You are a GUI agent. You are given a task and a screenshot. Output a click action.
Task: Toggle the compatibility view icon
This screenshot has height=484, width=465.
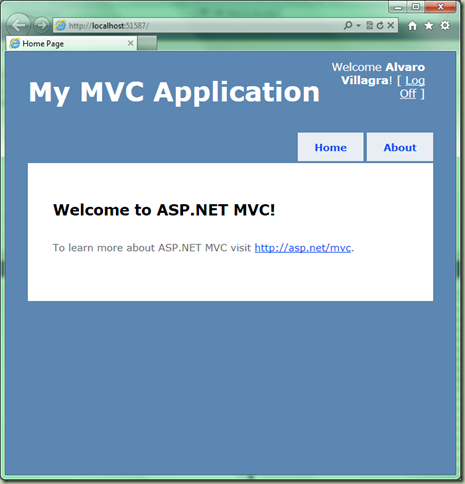369,25
